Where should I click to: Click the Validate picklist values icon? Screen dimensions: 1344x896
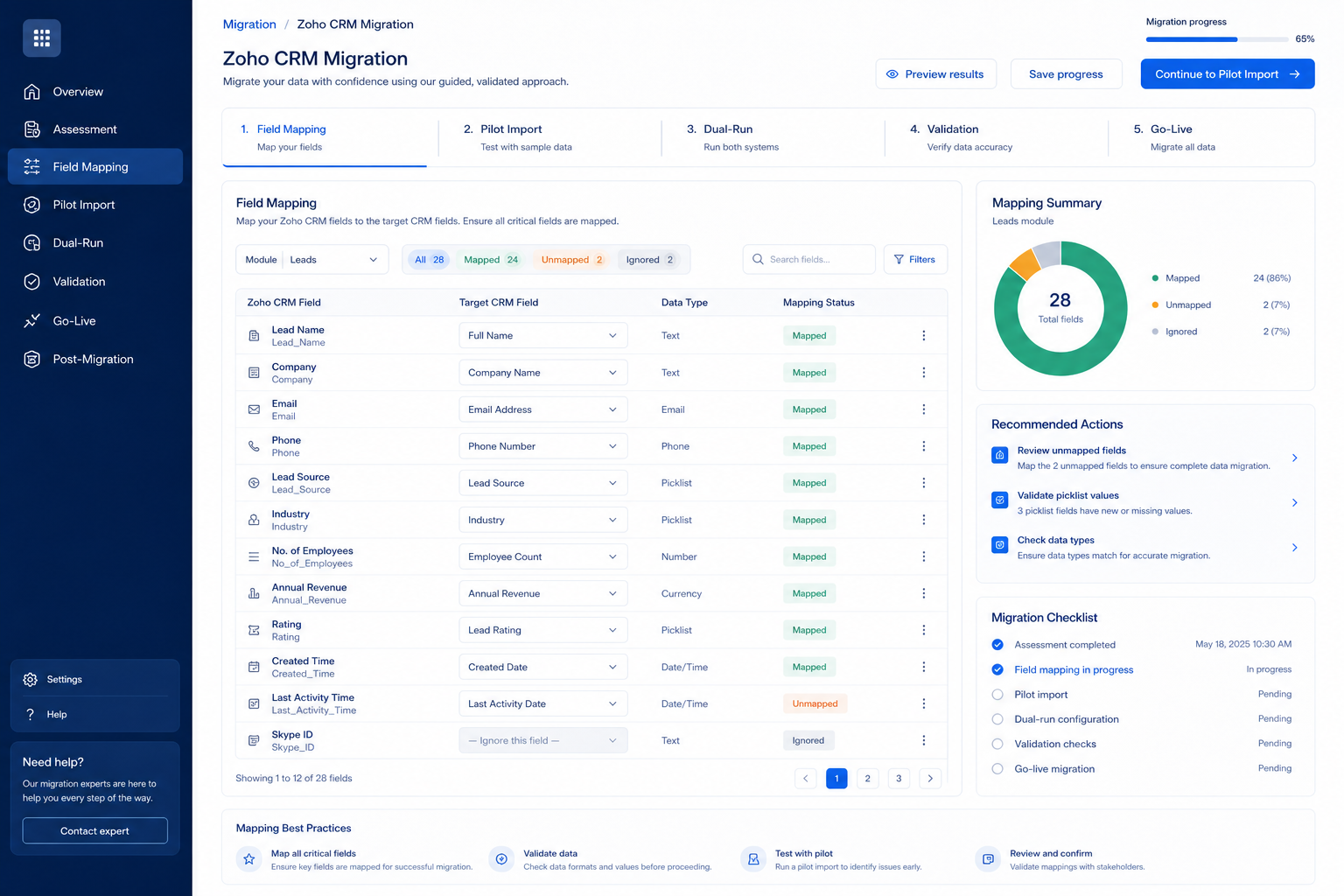pyautogui.click(x=1000, y=500)
